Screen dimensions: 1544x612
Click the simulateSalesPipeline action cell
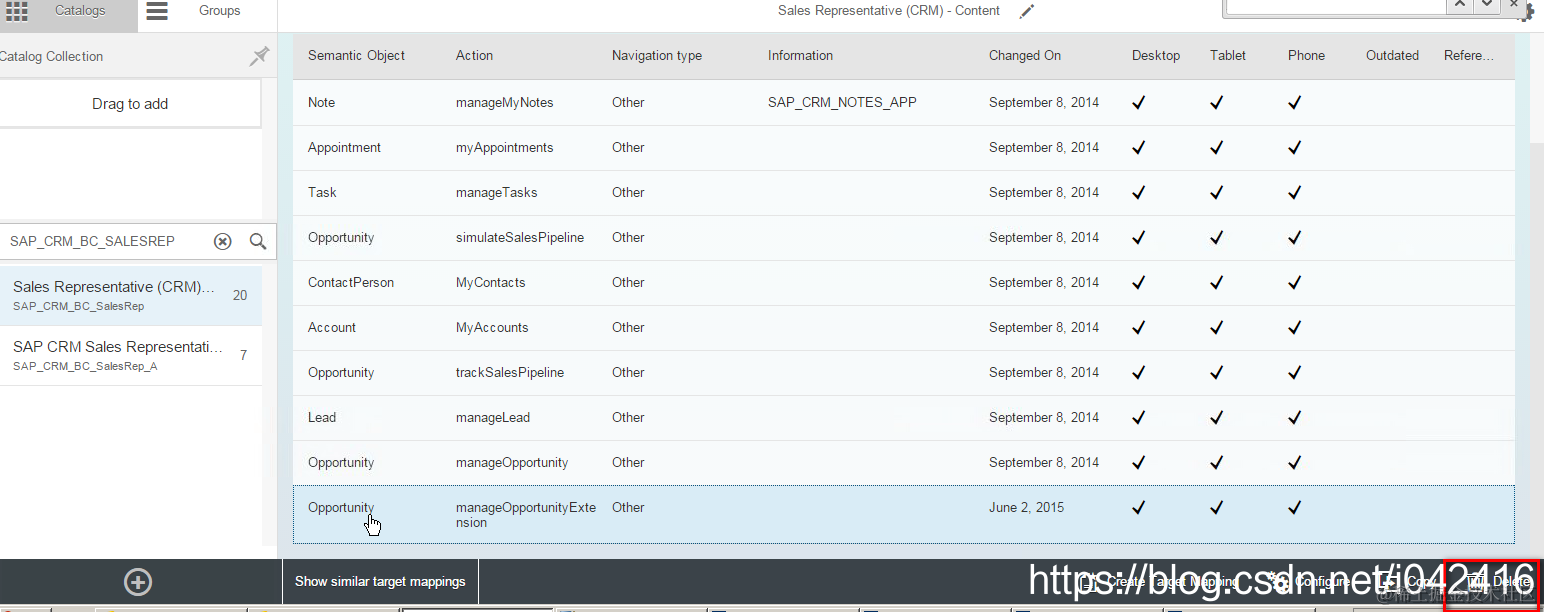pos(520,237)
